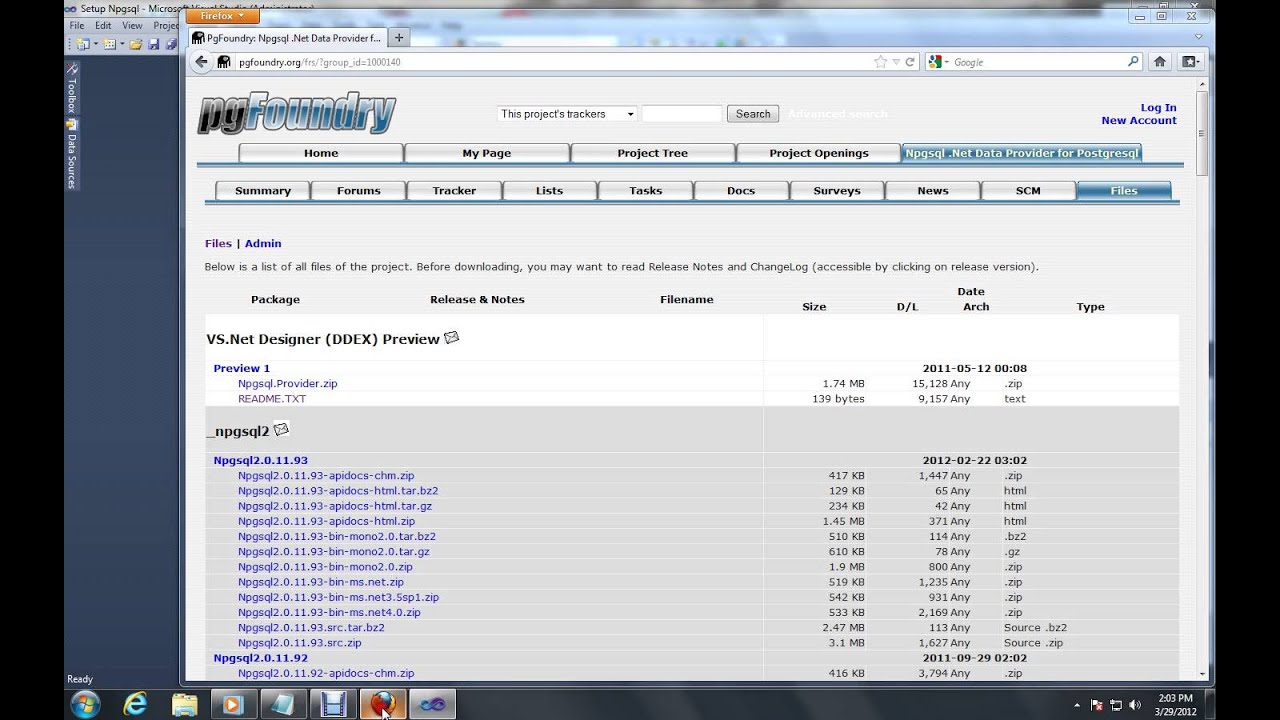Open the Action Center flag tray icon

pos(1096,705)
